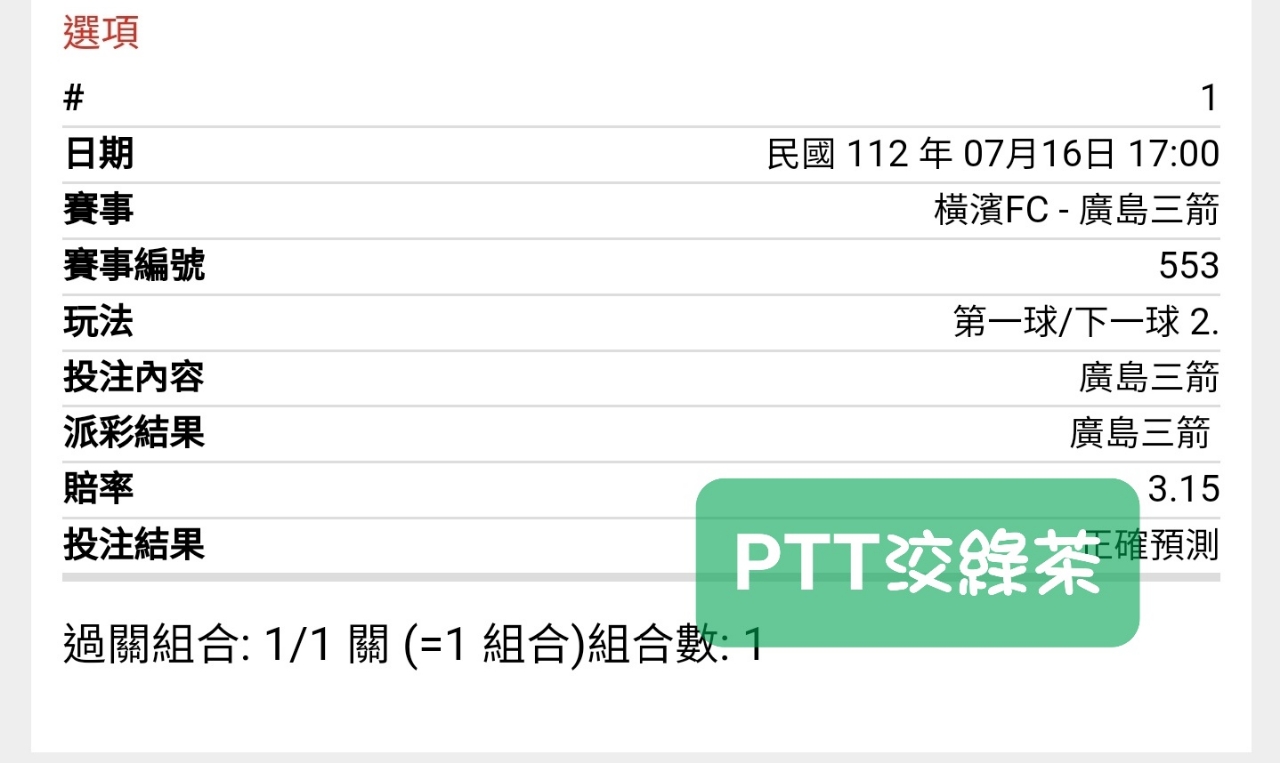
Task: Click the red 選項 section heading
Action: click(x=100, y=33)
